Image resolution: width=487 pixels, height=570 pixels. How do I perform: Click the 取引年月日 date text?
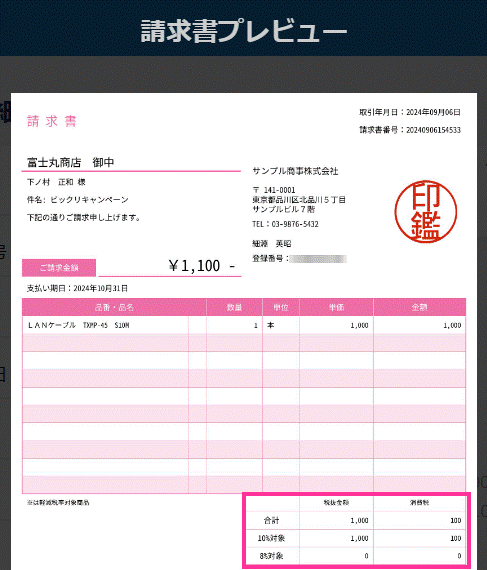pos(410,112)
